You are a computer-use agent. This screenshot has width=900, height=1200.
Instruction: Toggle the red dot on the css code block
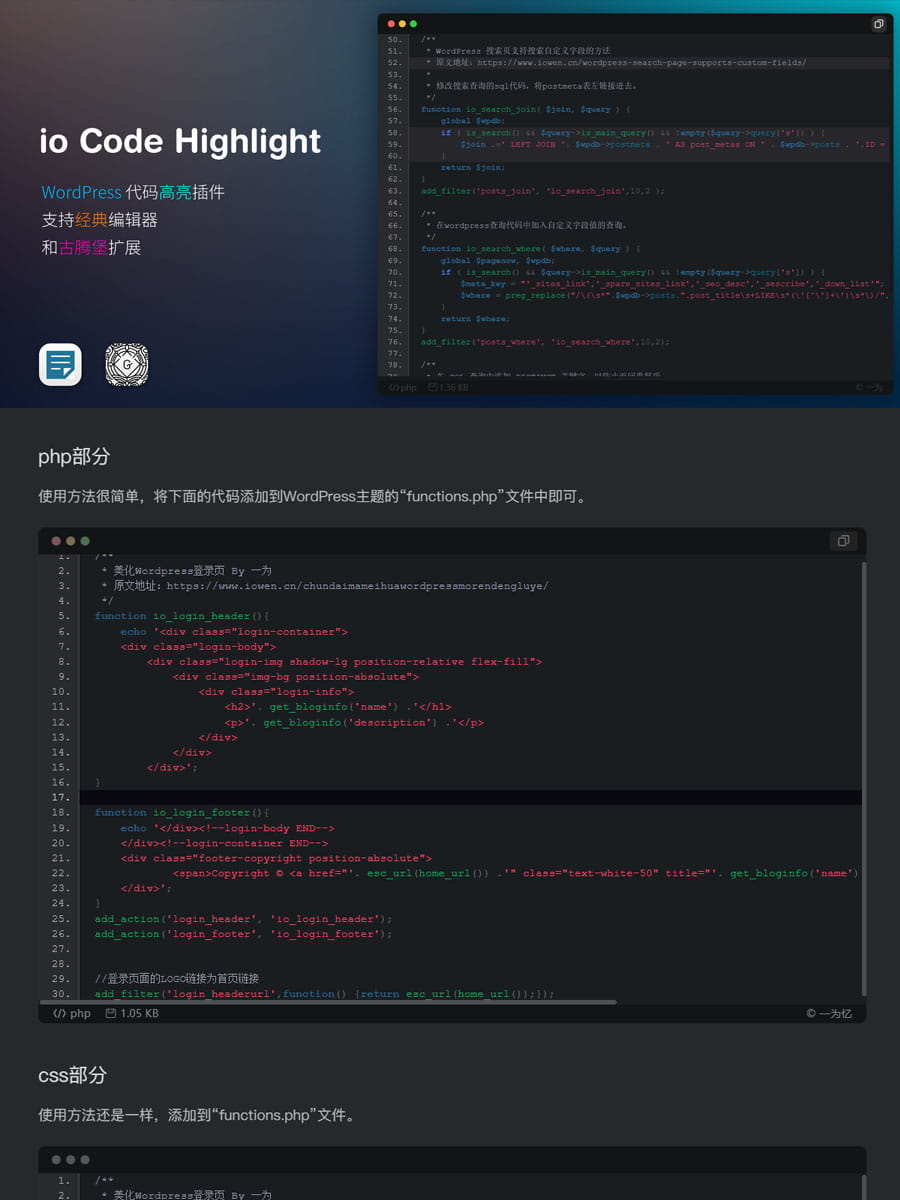pyautogui.click(x=55, y=1160)
